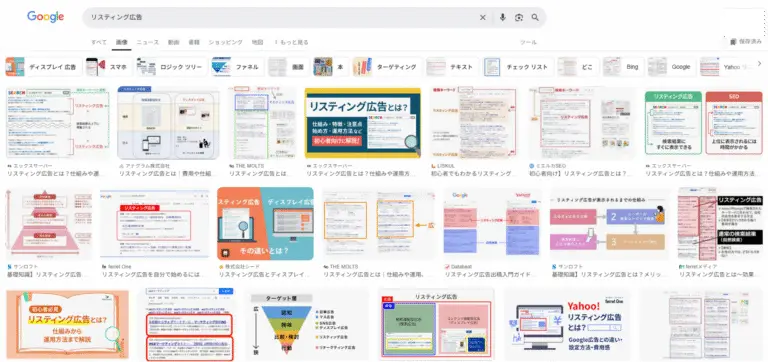Open THE MOLTS 仕組みや運用 result link
Viewport: 768px width, 362px height.
(379, 270)
